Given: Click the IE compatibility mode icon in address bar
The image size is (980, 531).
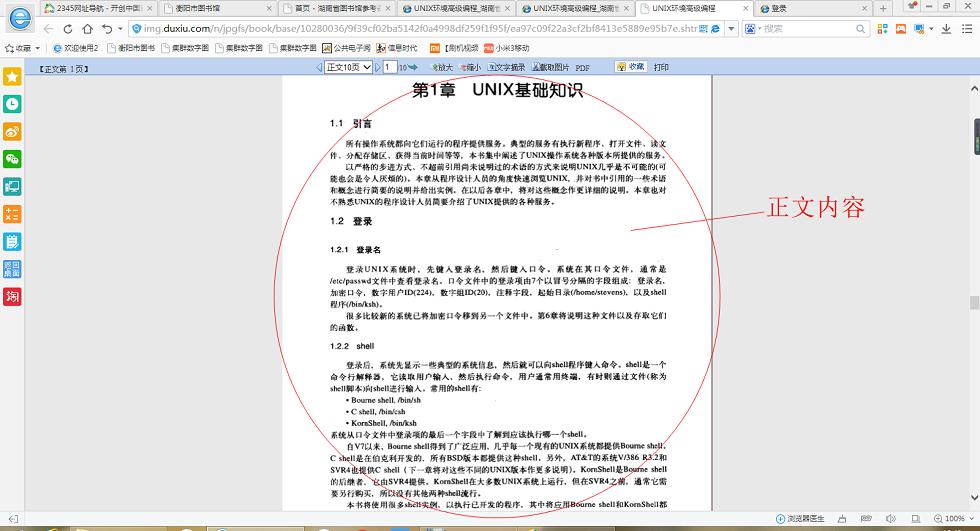Looking at the screenshot, I should pos(716,29).
